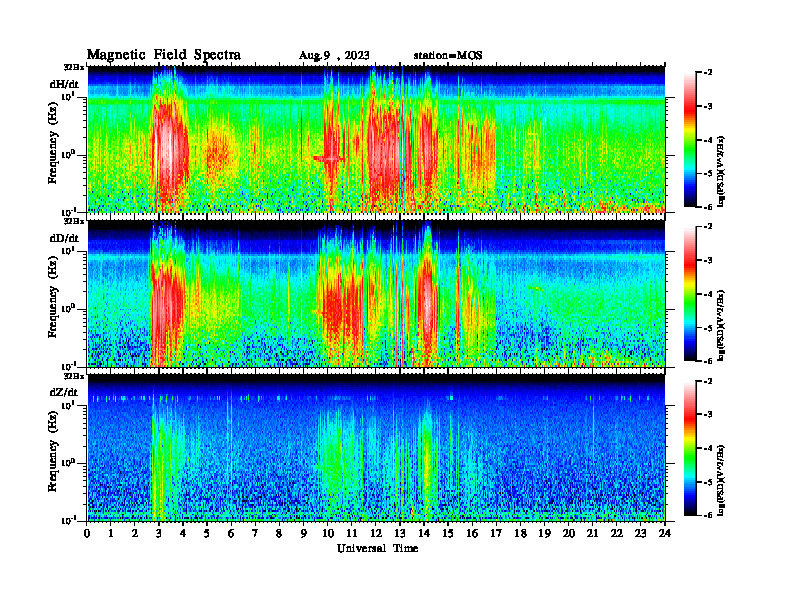
Task: Select the dZ/dt panel label
Action: [64, 392]
